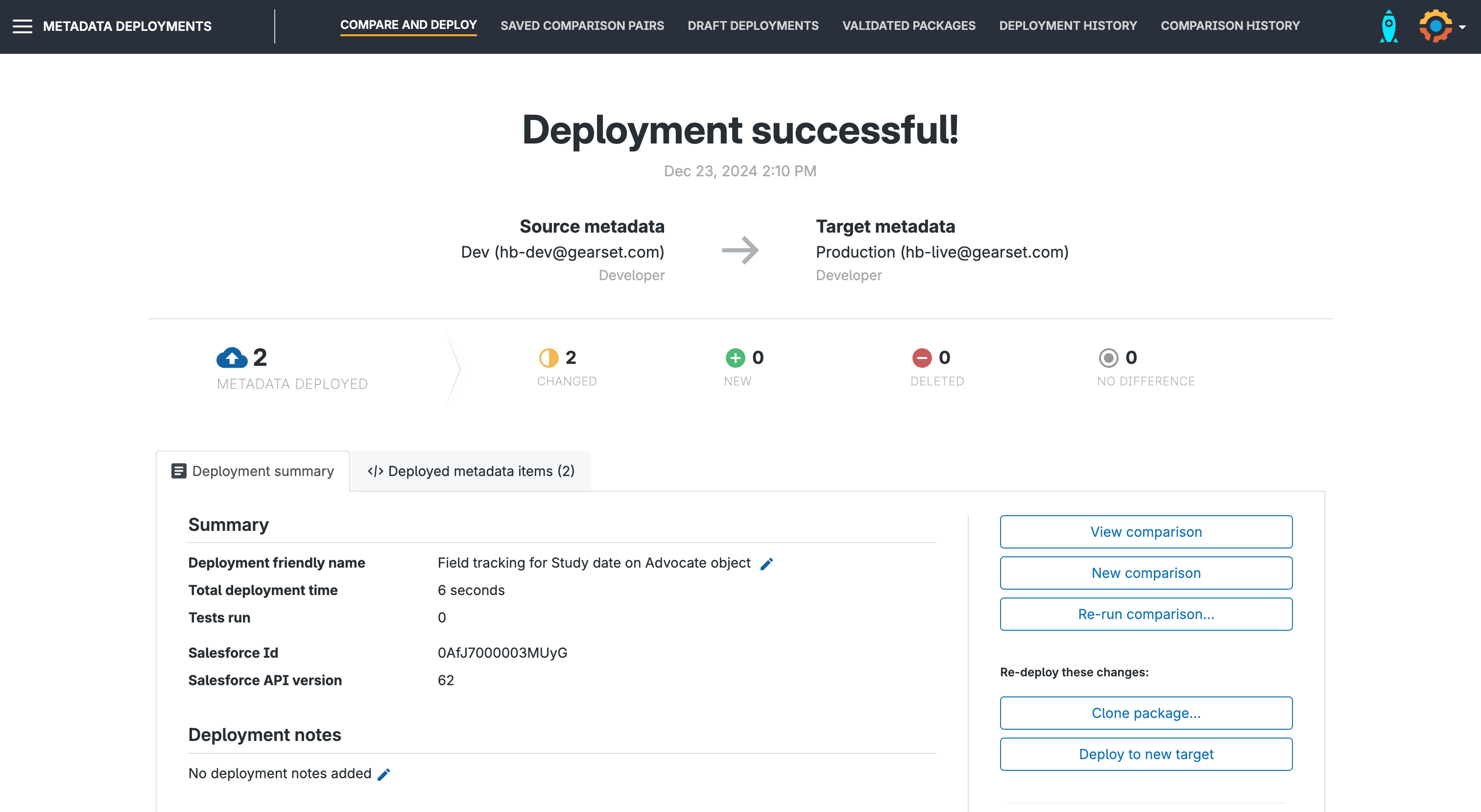Click Deploy to new target

click(x=1145, y=754)
